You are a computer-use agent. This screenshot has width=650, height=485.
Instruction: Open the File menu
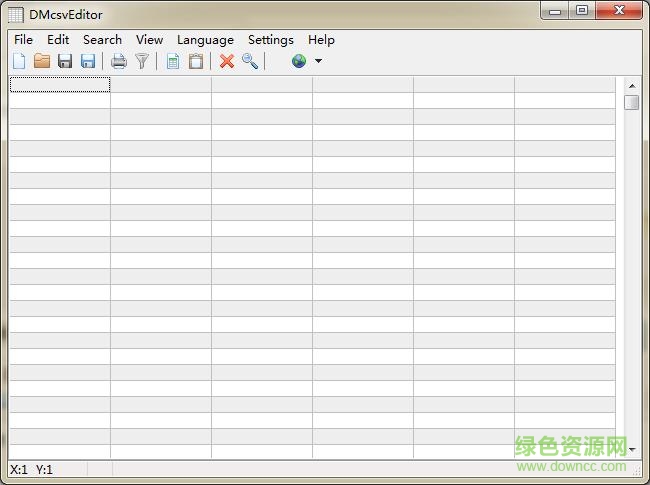(x=23, y=40)
